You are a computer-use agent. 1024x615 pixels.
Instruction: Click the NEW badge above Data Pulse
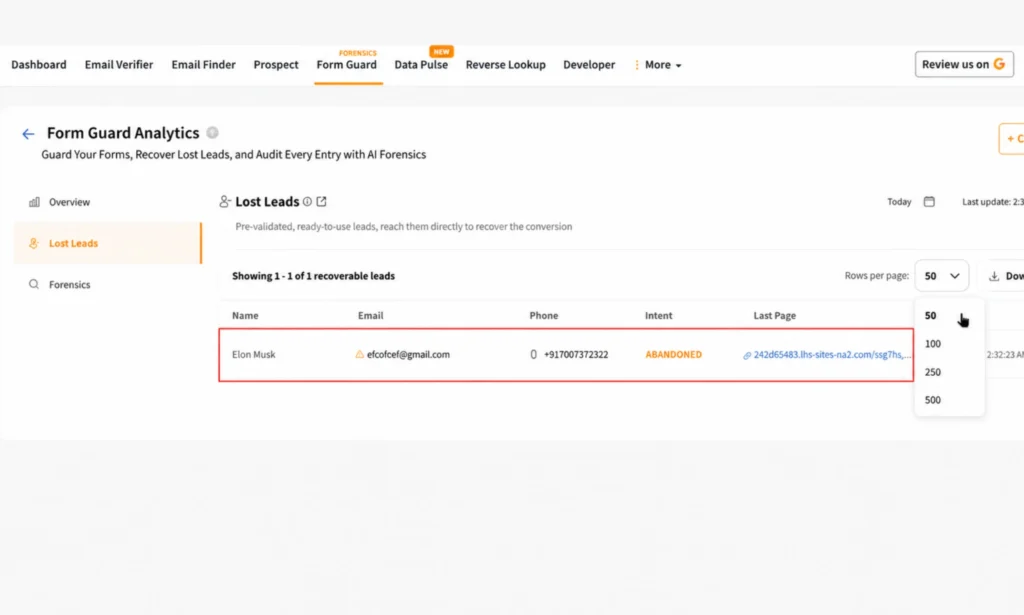(441, 51)
